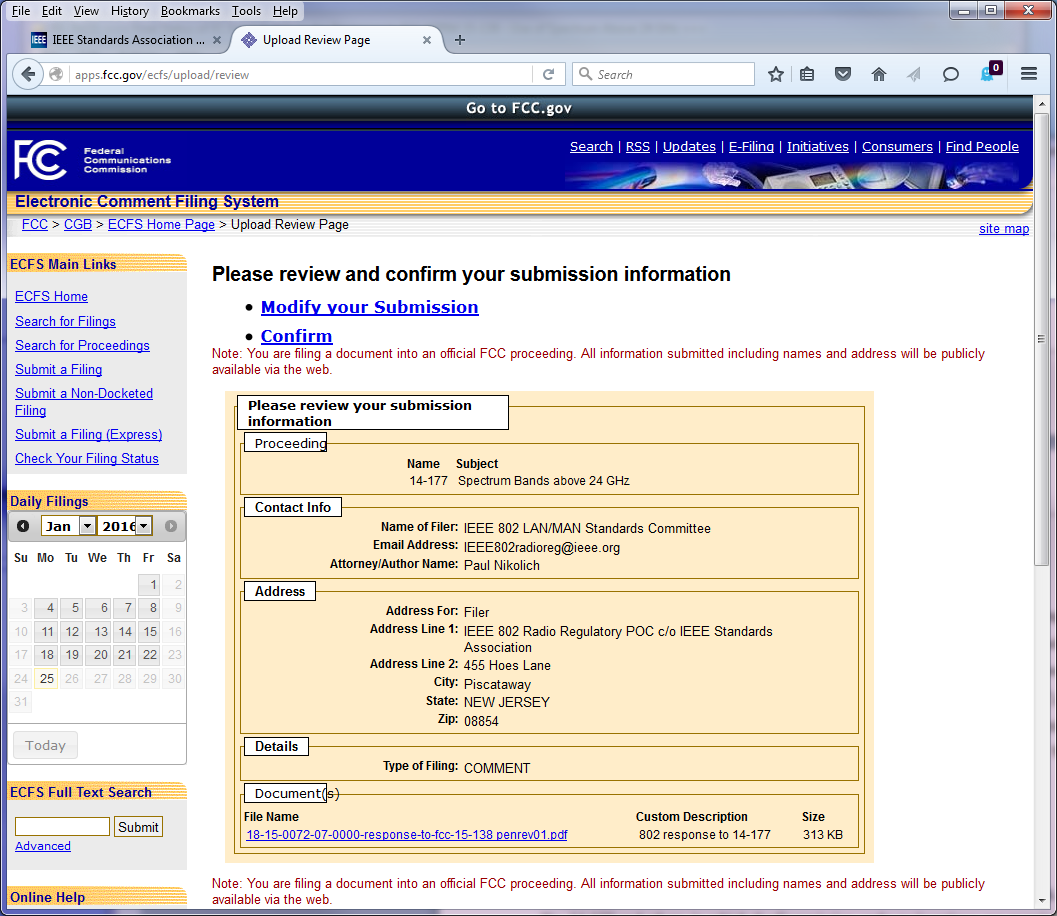The height and width of the screenshot is (916, 1057).
Task: Reload the current page
Action: pos(549,74)
